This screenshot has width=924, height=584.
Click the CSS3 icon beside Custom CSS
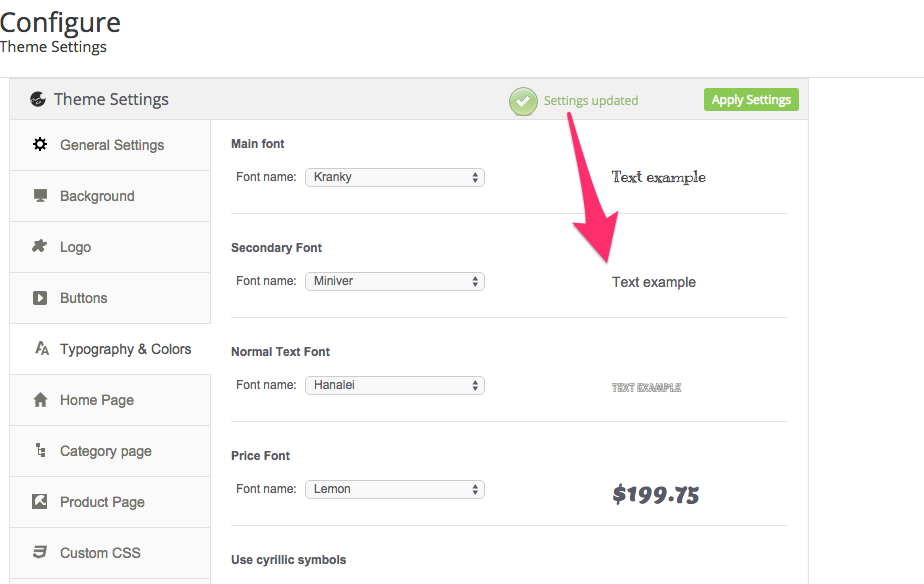(39, 552)
